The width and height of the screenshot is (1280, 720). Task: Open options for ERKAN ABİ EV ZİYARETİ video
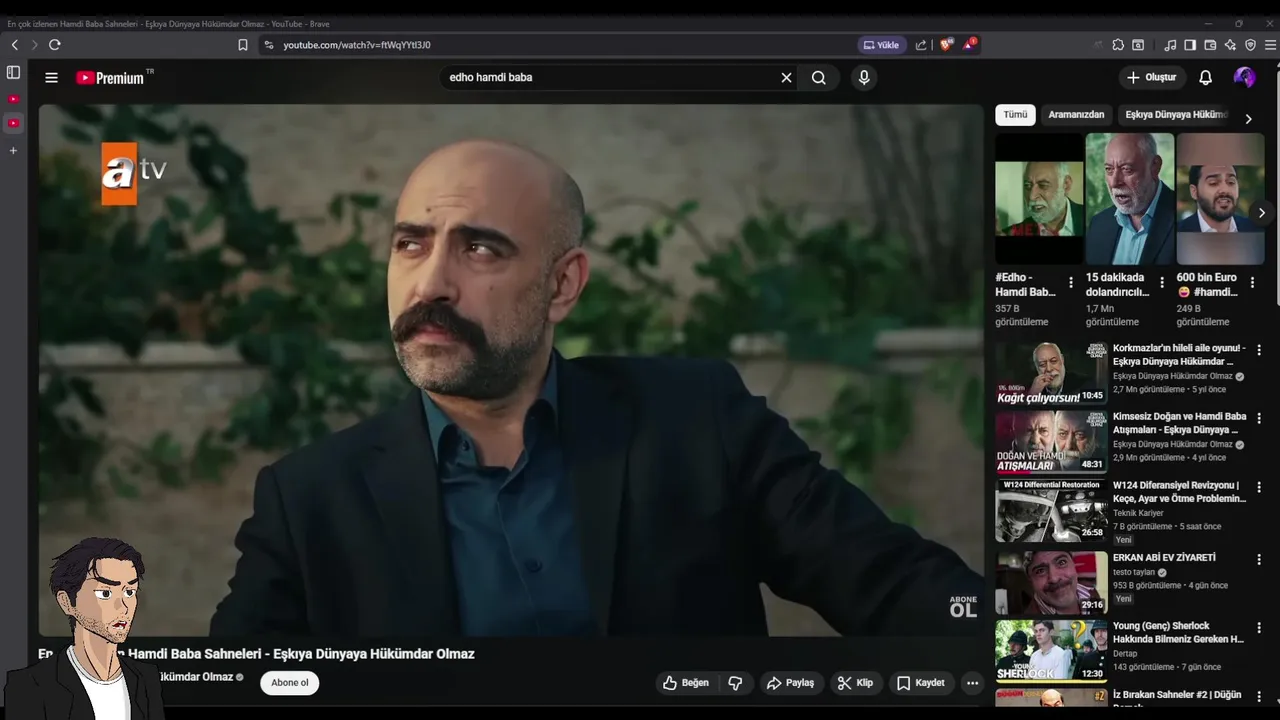tap(1259, 560)
